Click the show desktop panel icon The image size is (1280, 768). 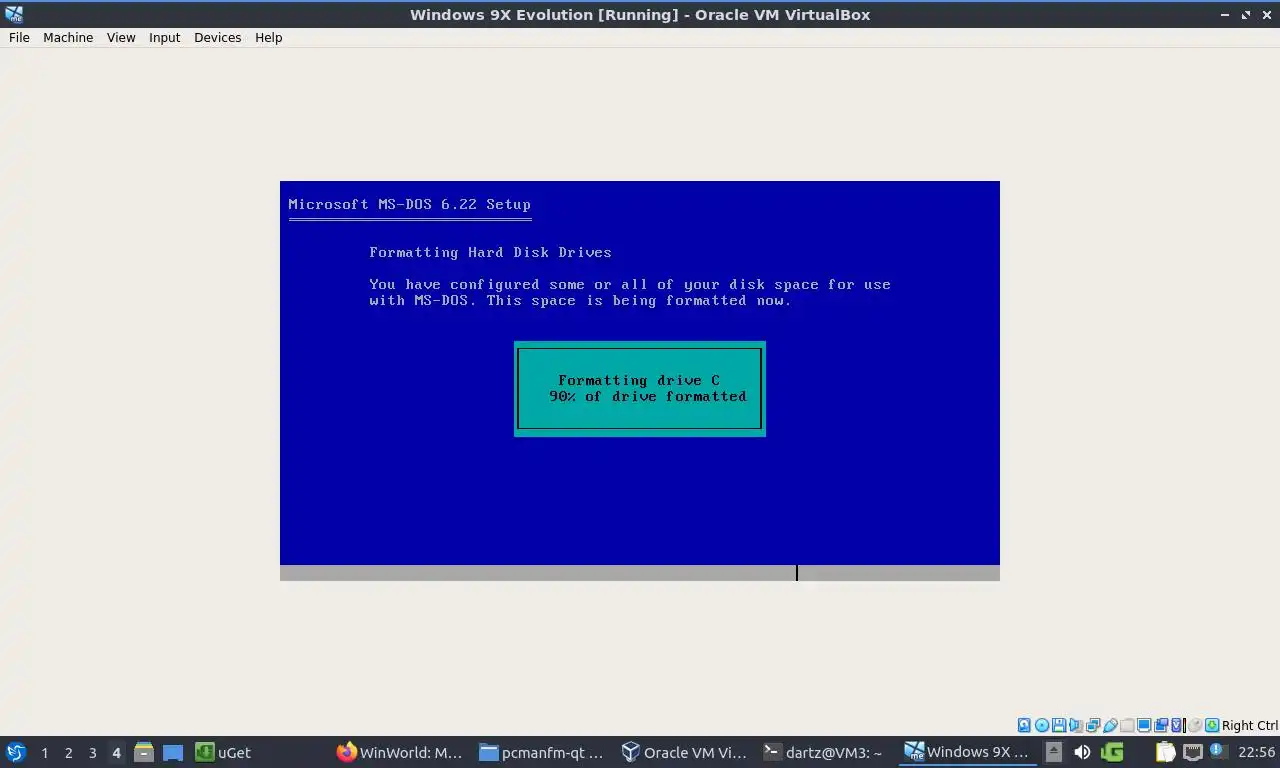tap(173, 752)
